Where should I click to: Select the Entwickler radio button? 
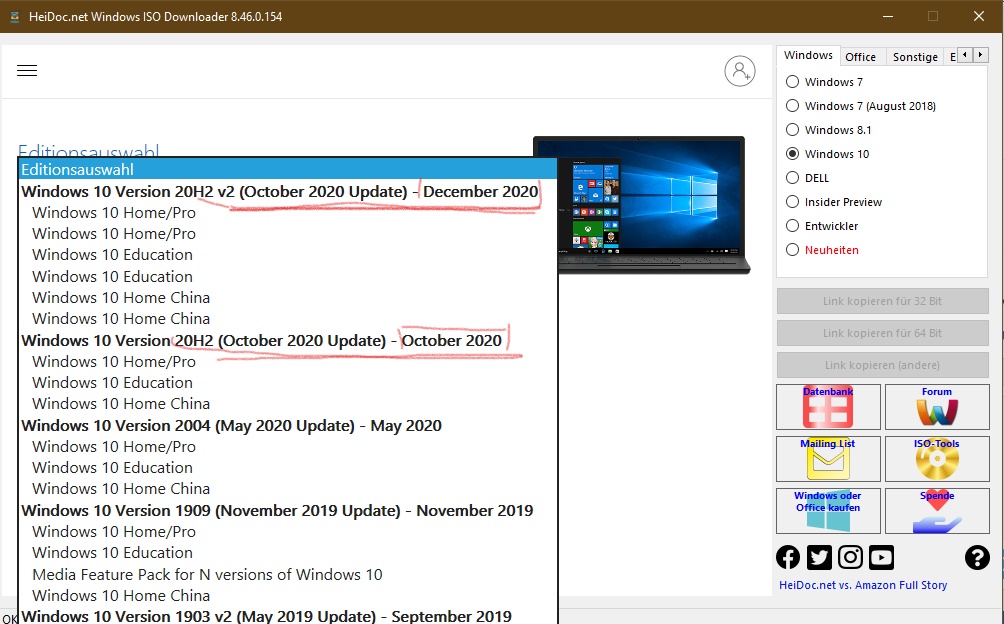793,226
